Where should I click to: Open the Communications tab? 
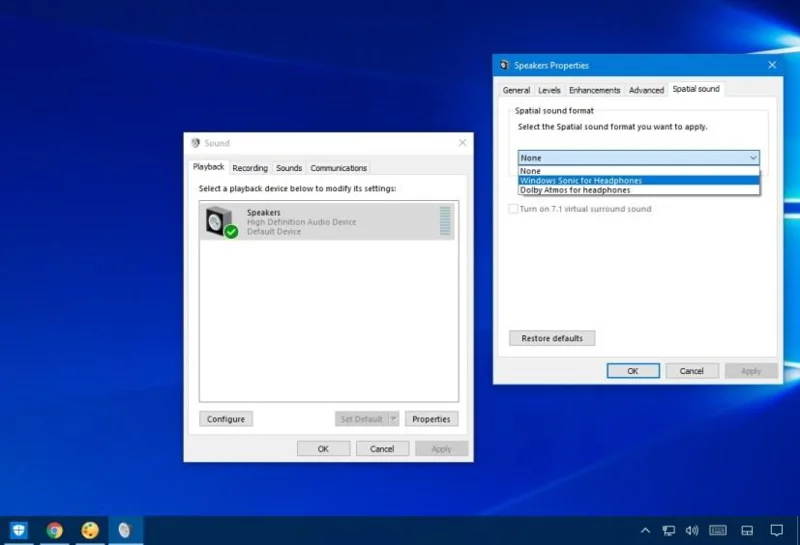[338, 168]
